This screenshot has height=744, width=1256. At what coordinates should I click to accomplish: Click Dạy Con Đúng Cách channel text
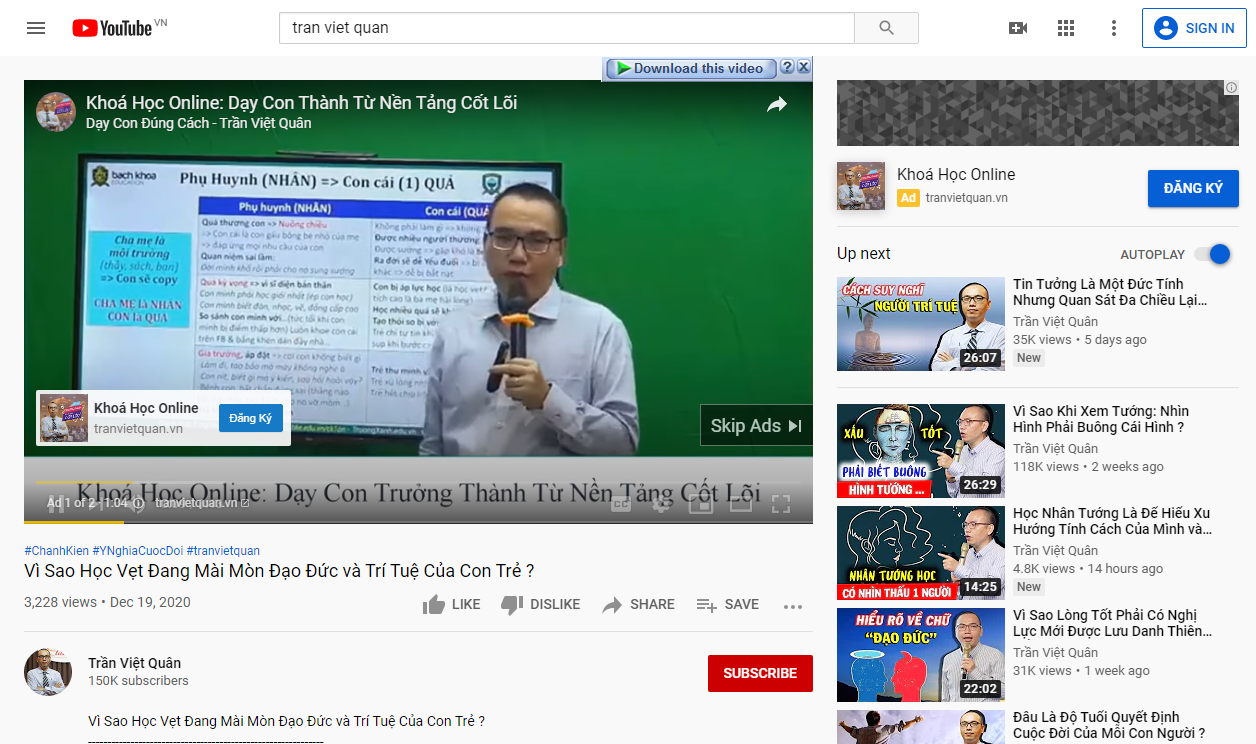click(x=199, y=123)
